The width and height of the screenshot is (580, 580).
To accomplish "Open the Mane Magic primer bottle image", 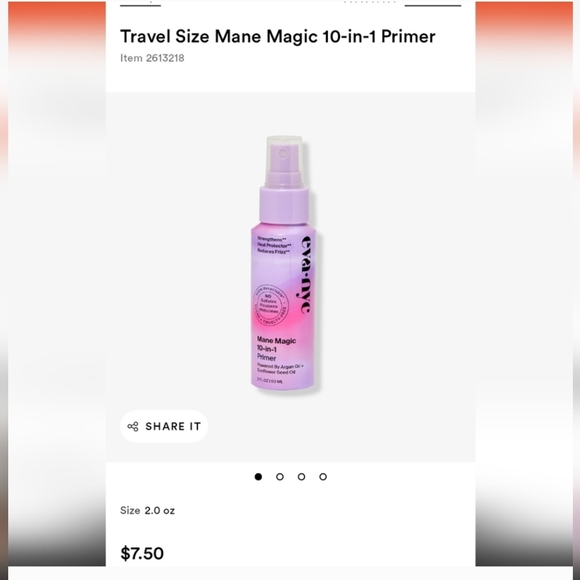I will (284, 263).
